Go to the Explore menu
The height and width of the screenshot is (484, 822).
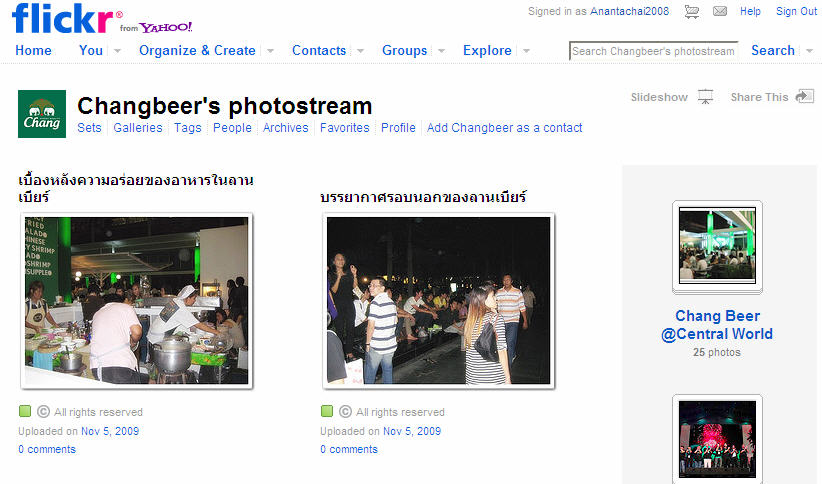tap(487, 51)
